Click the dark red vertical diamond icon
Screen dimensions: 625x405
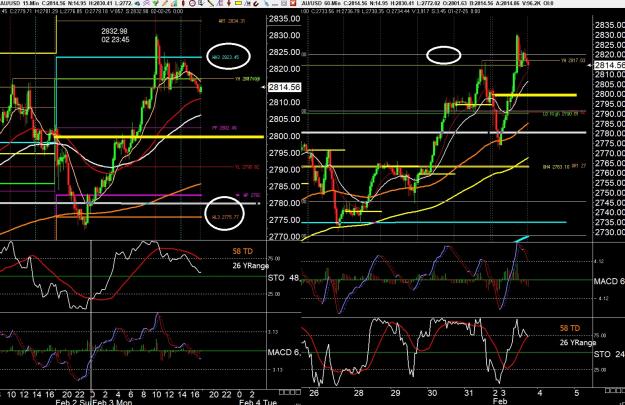point(183,3)
